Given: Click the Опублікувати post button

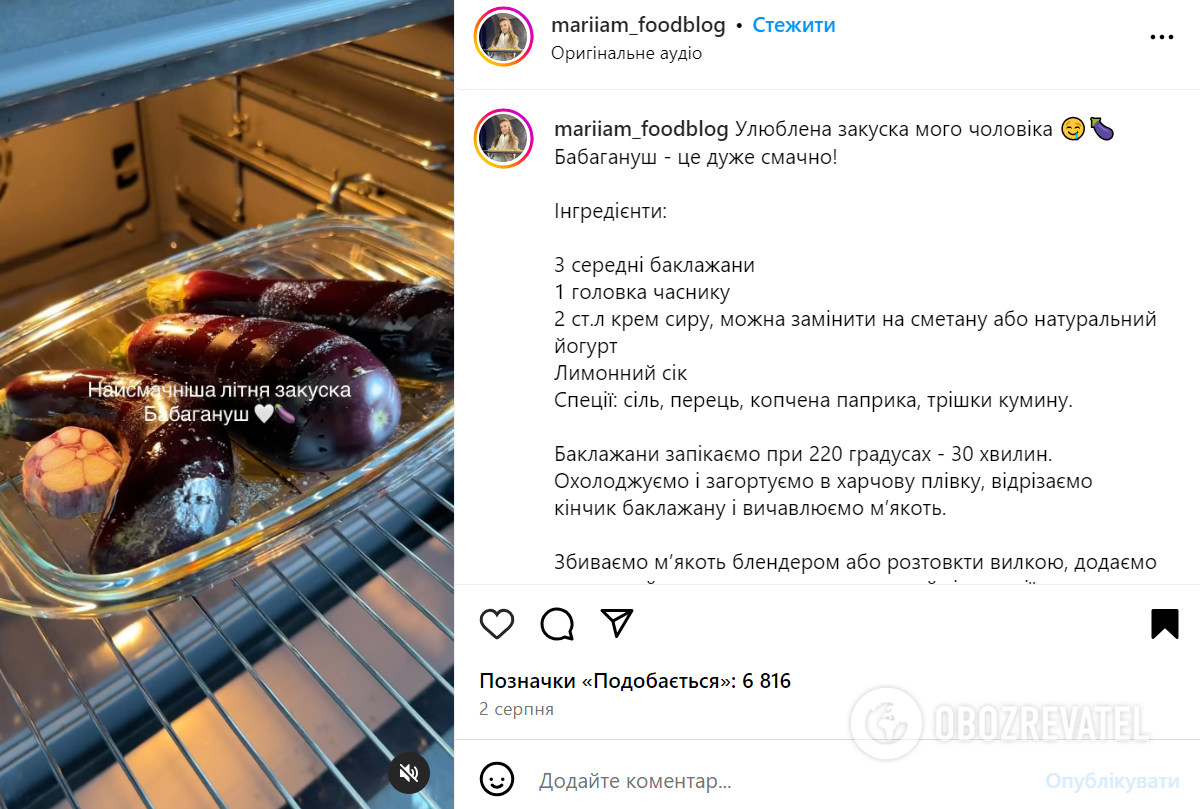Looking at the screenshot, I should [1113, 781].
